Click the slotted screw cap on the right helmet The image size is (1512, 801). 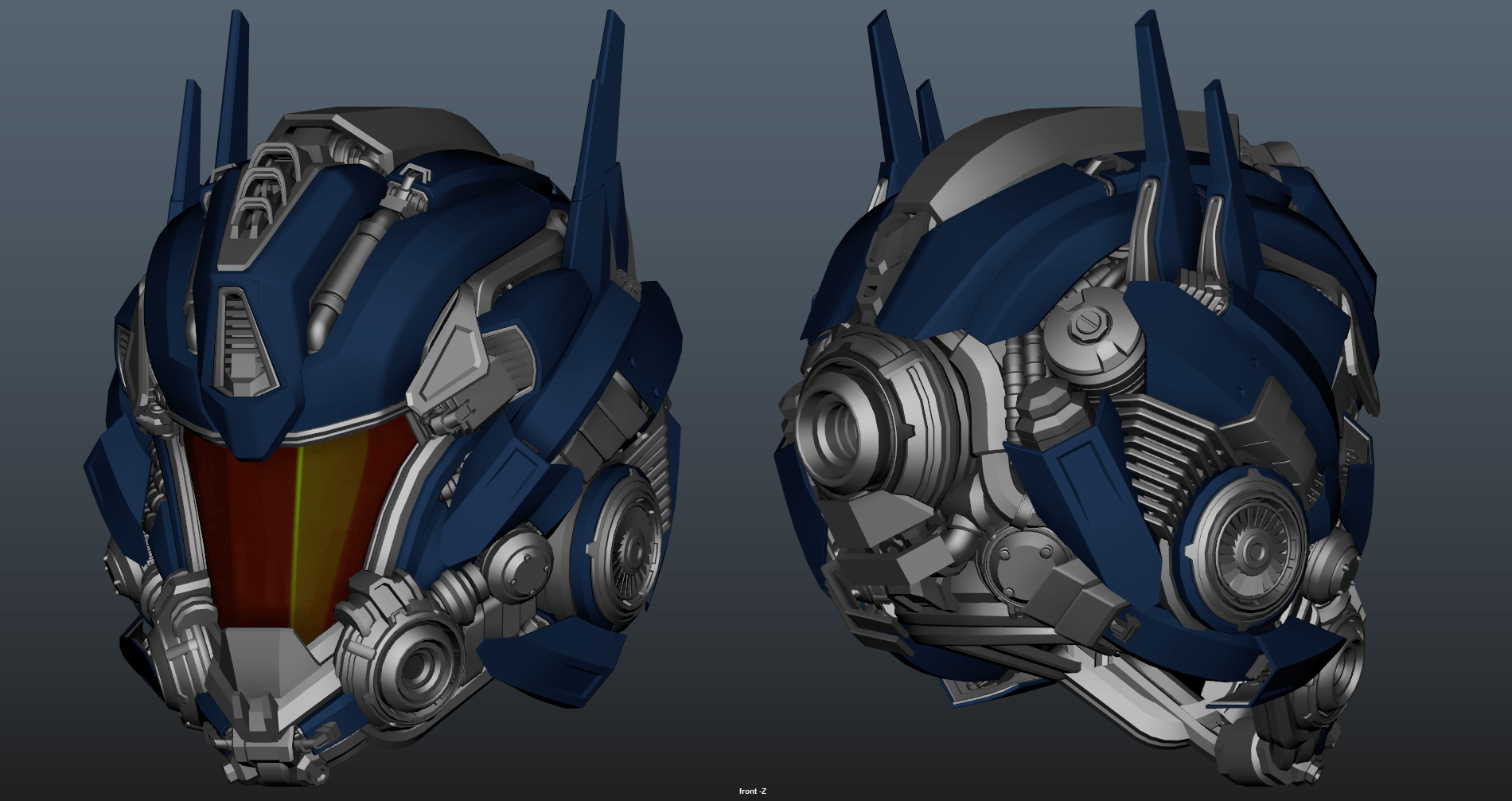(x=1088, y=325)
